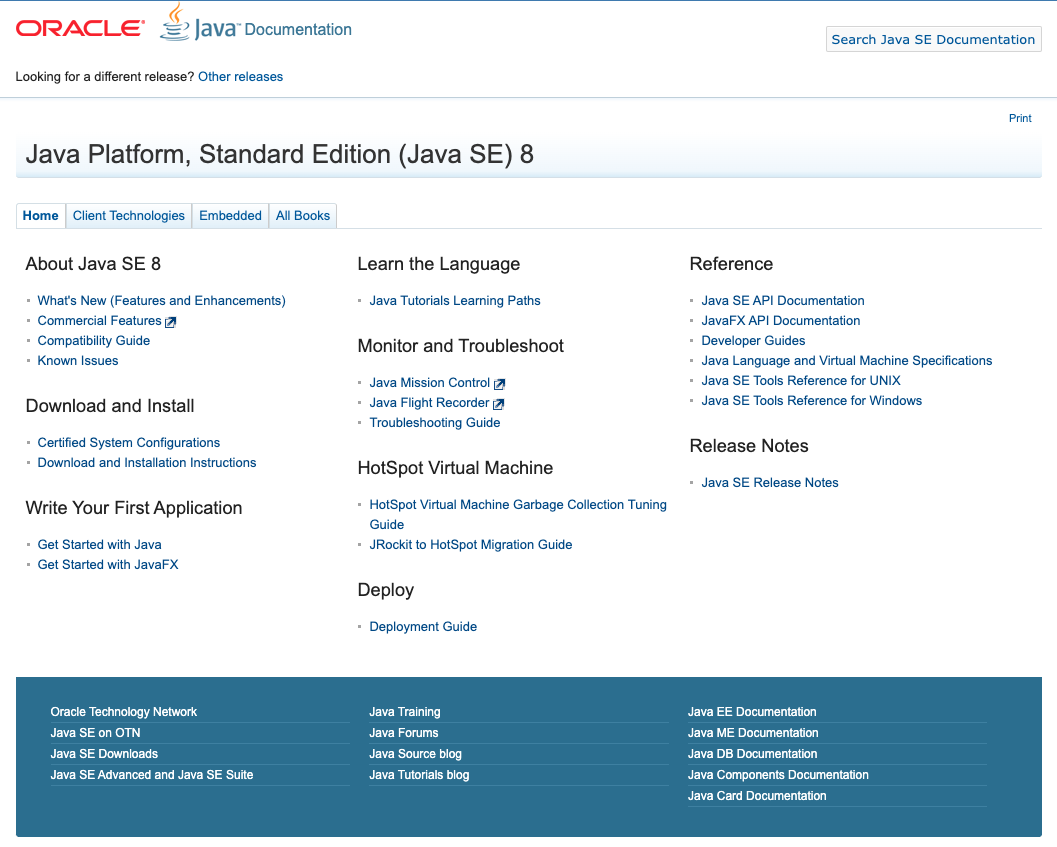This screenshot has height=847, width=1057.
Task: Open the Java Mission Control link
Action: pos(430,383)
